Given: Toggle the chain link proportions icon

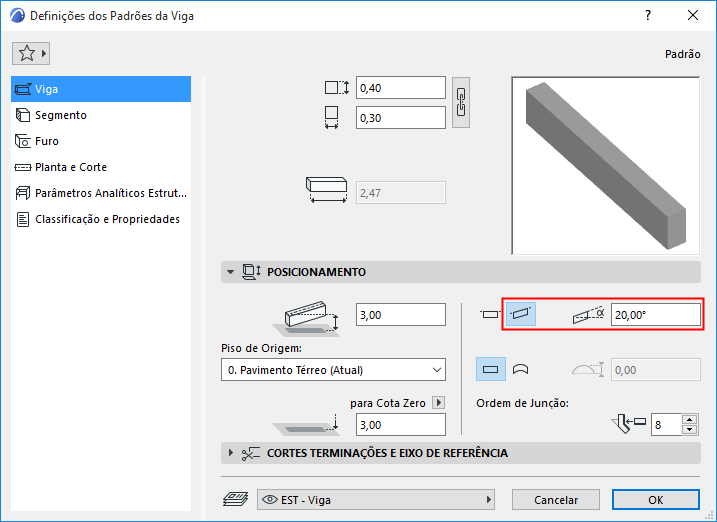Looking at the screenshot, I should (461, 102).
